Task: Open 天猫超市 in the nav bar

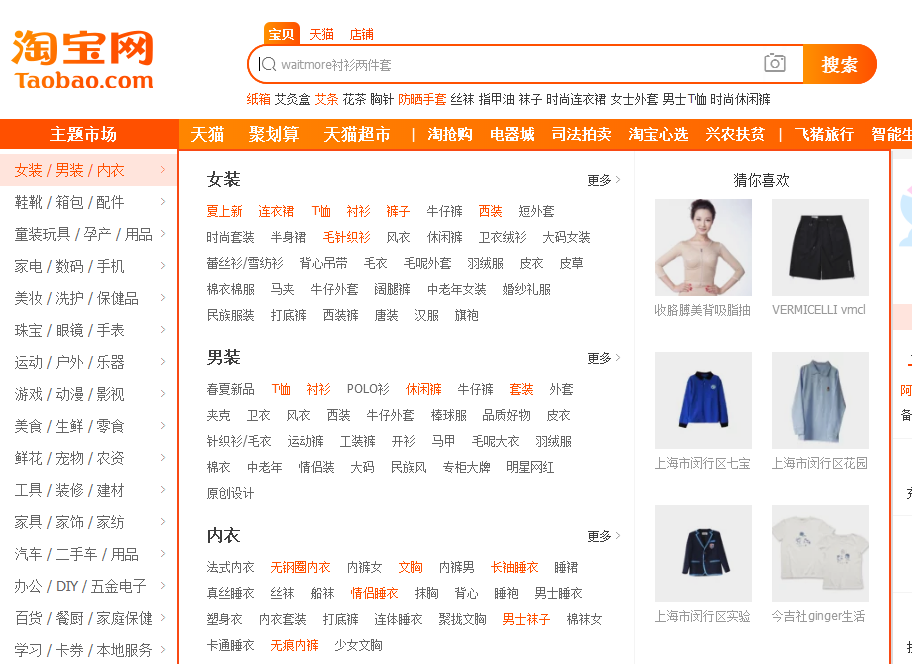Action: pos(357,134)
